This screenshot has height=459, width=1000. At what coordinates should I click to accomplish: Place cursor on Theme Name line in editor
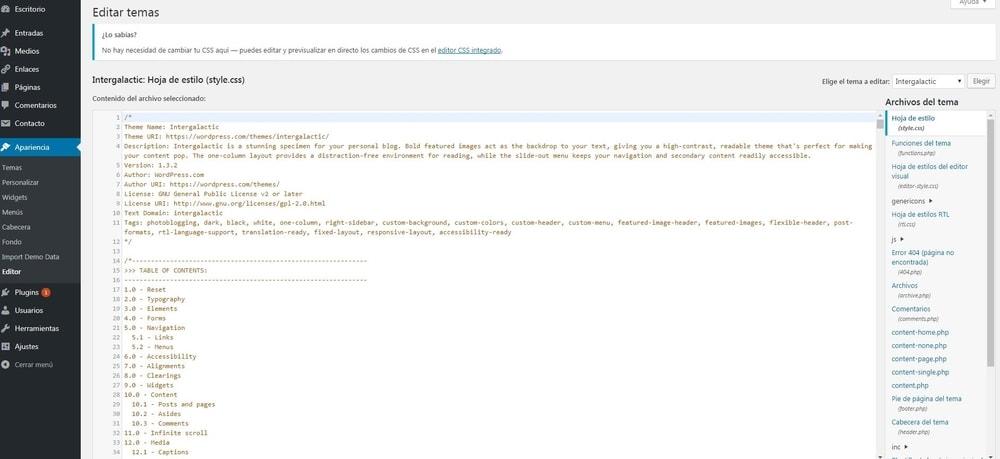click(172, 127)
